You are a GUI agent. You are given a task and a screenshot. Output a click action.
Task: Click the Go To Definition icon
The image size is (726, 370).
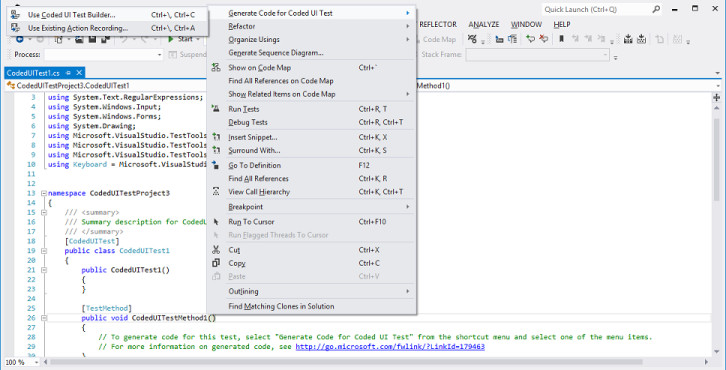click(x=216, y=165)
